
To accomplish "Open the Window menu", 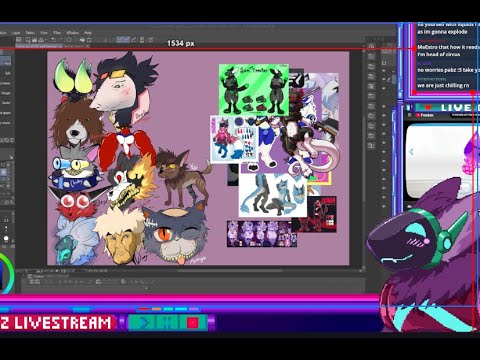I will pos(72,33).
